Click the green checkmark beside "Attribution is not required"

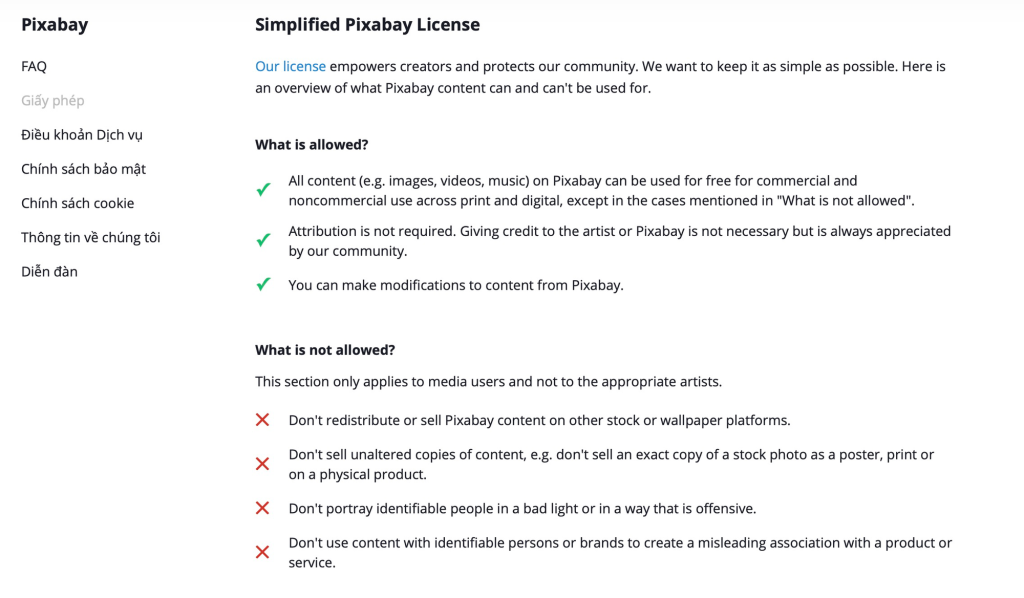(x=264, y=240)
